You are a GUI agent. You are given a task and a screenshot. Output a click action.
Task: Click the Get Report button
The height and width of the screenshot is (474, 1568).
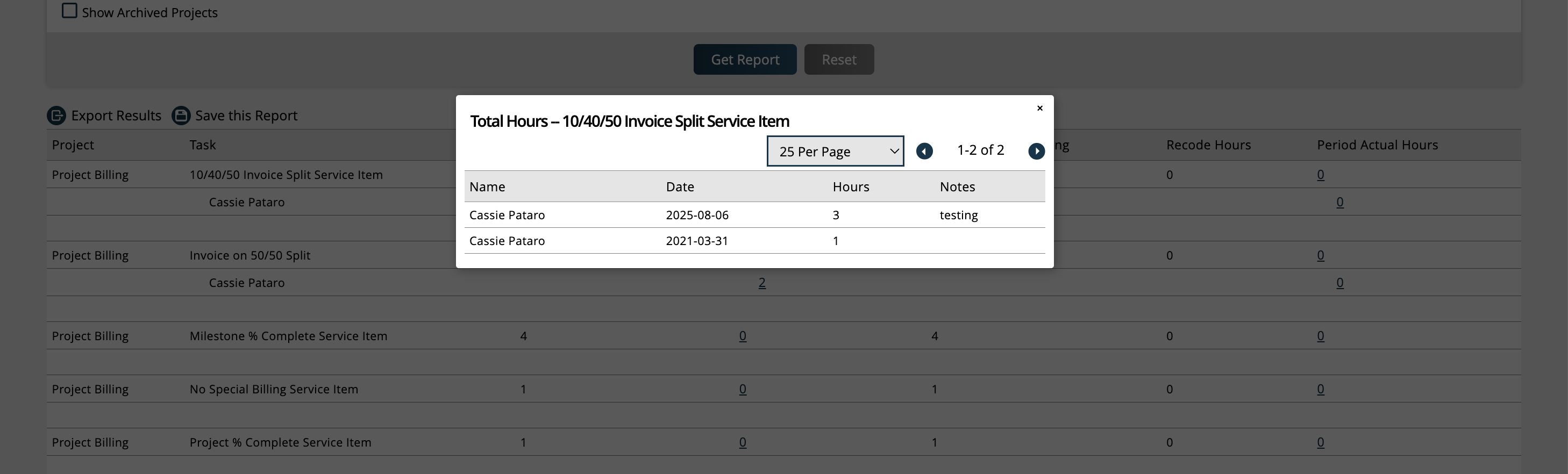tap(744, 60)
